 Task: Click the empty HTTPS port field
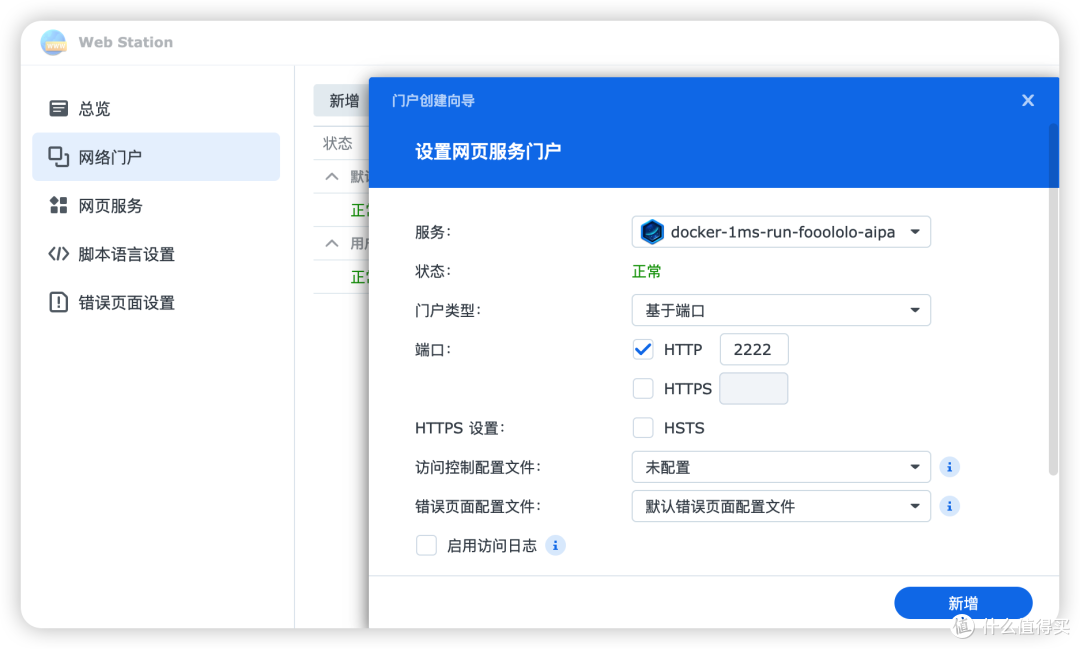tap(754, 389)
